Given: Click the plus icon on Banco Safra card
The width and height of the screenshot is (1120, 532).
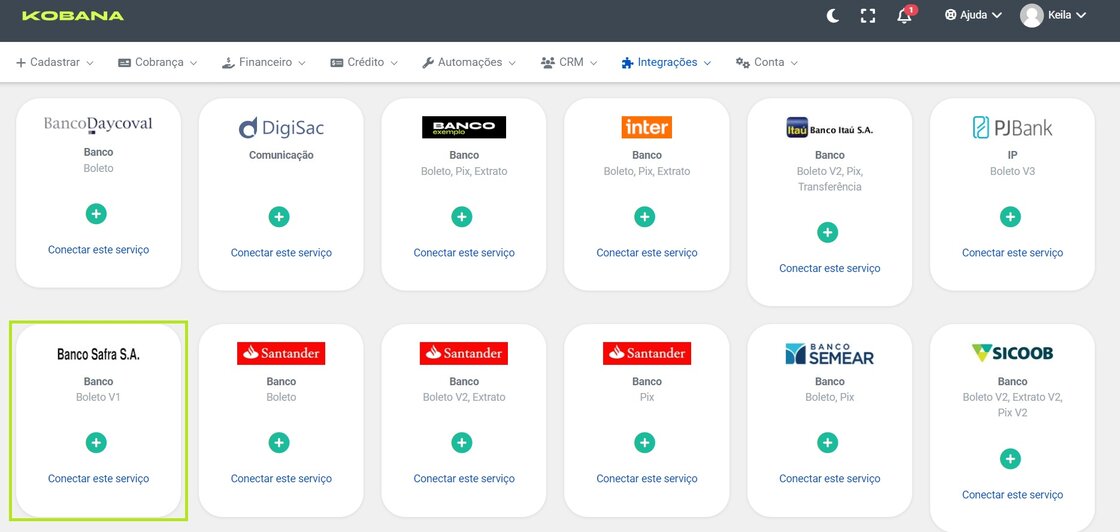Looking at the screenshot, I should click(96, 443).
